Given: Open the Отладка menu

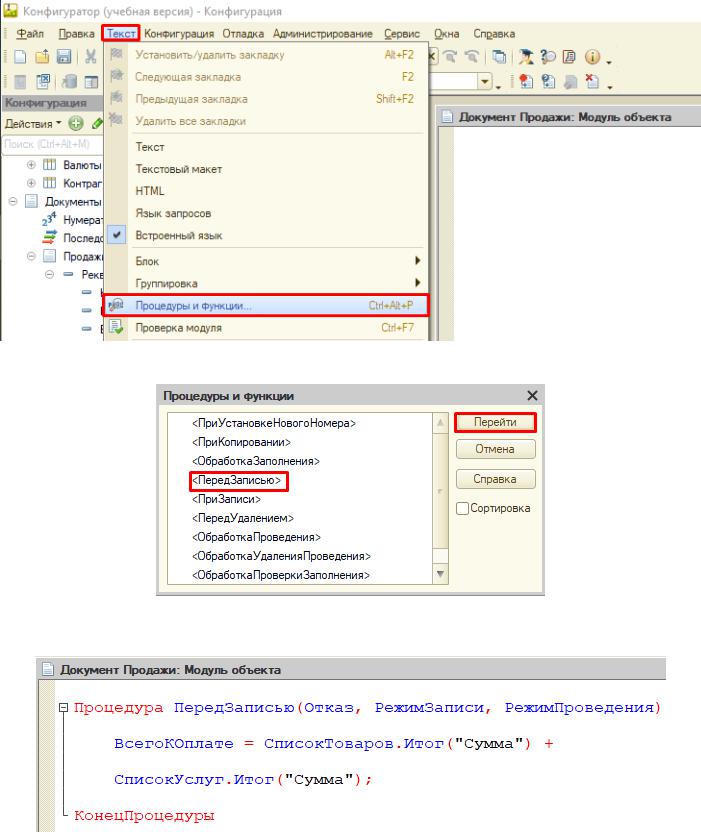Looking at the screenshot, I should pos(243,33).
